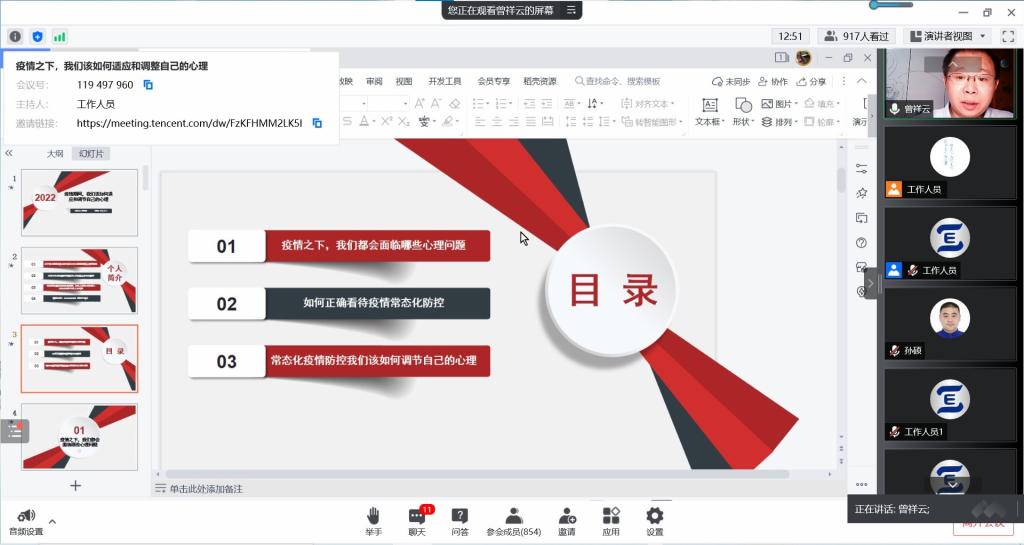This screenshot has width=1024, height=545.
Task: Click the 917人看过 viewers button
Action: (856, 36)
